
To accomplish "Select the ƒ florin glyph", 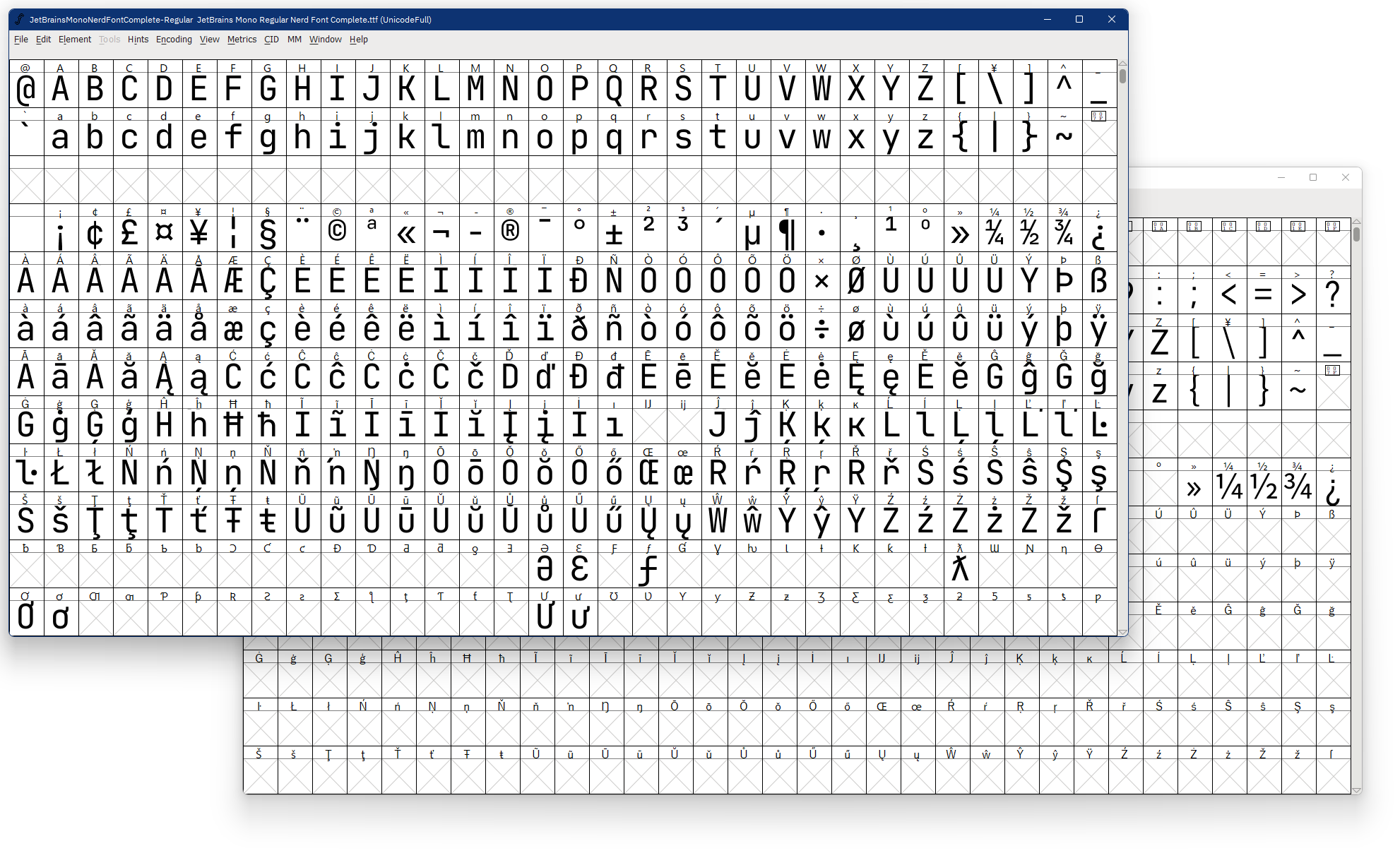I will 649,564.
